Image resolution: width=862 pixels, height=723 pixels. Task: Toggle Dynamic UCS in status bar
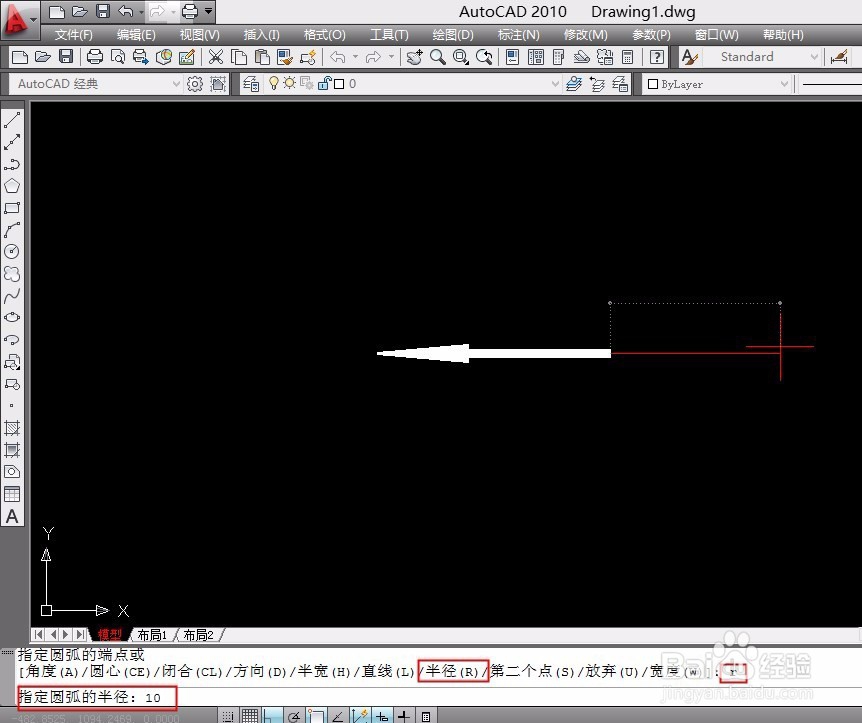(360, 716)
